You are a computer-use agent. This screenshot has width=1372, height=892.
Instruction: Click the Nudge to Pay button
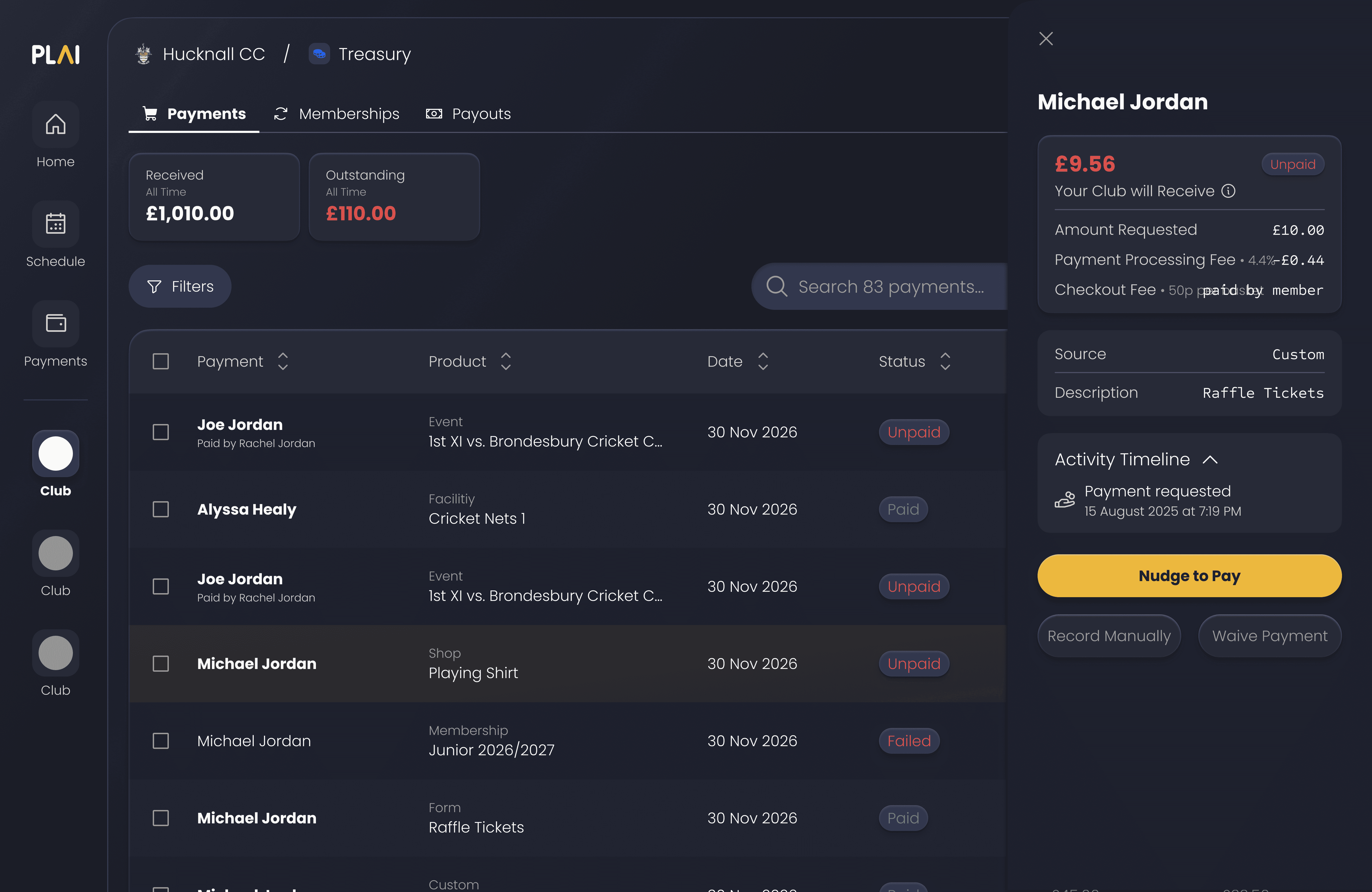tap(1189, 575)
